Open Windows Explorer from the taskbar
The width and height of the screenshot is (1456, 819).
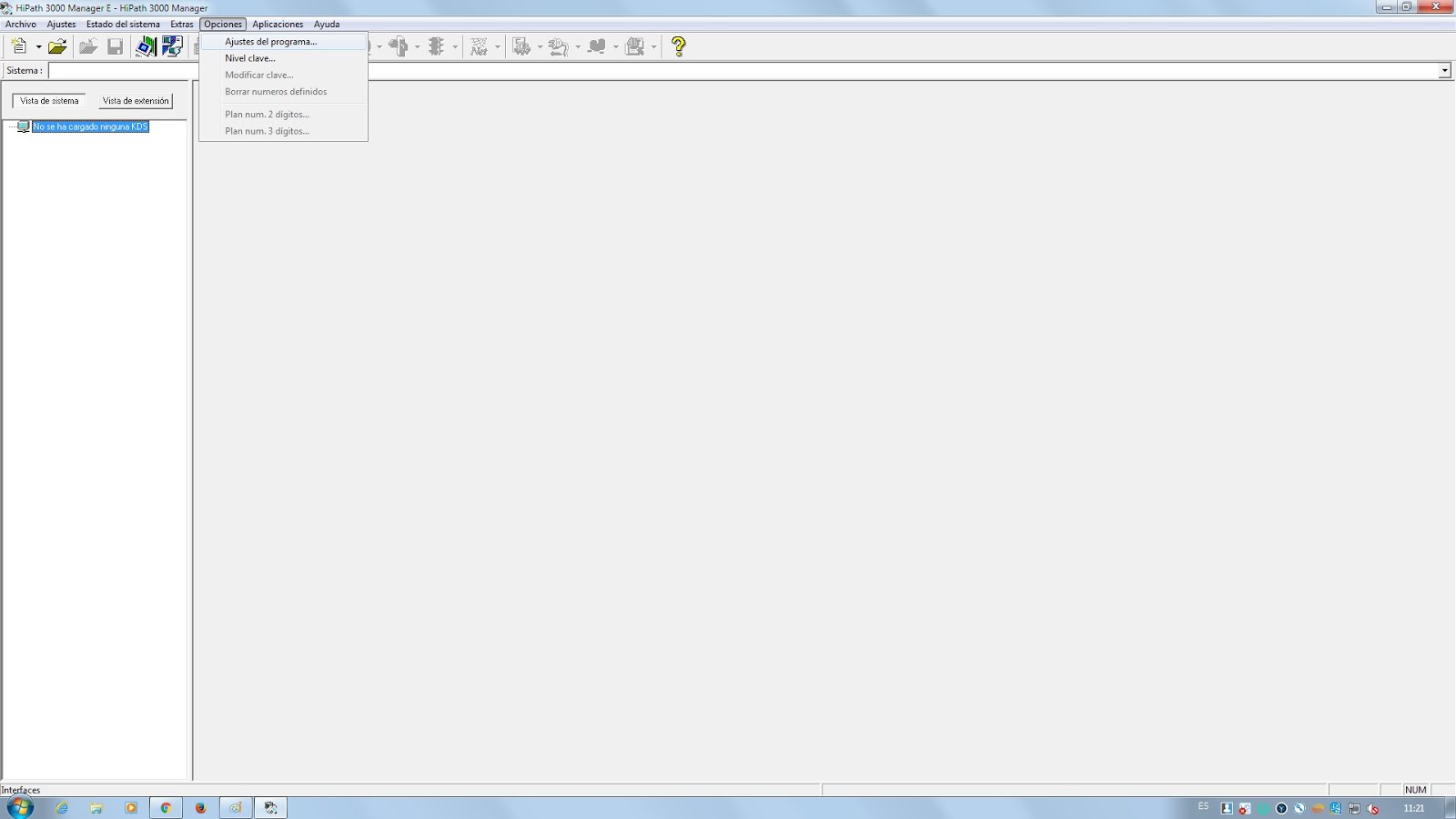[x=96, y=808]
